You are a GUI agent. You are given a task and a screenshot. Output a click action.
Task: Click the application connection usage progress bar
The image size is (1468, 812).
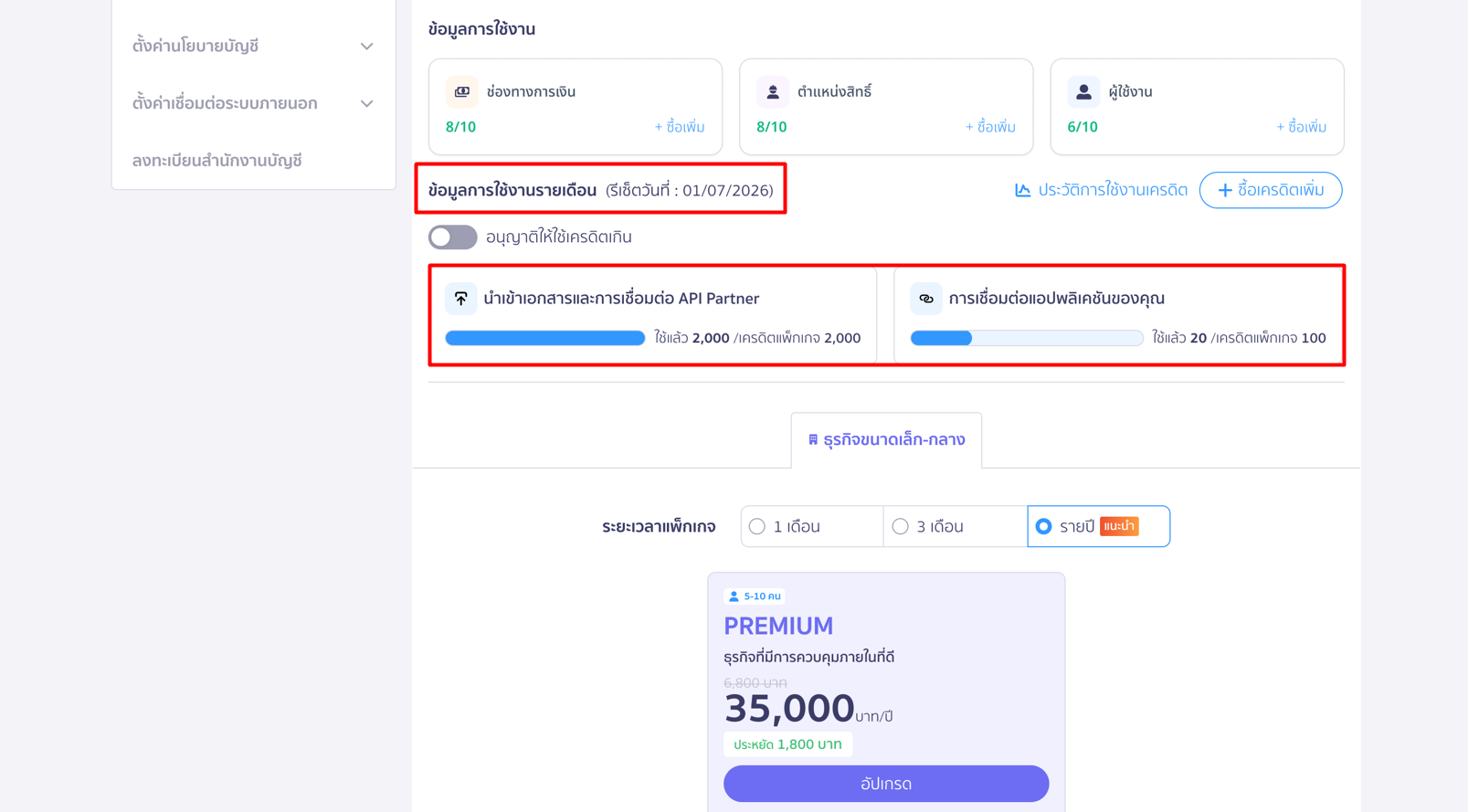[x=1027, y=338]
